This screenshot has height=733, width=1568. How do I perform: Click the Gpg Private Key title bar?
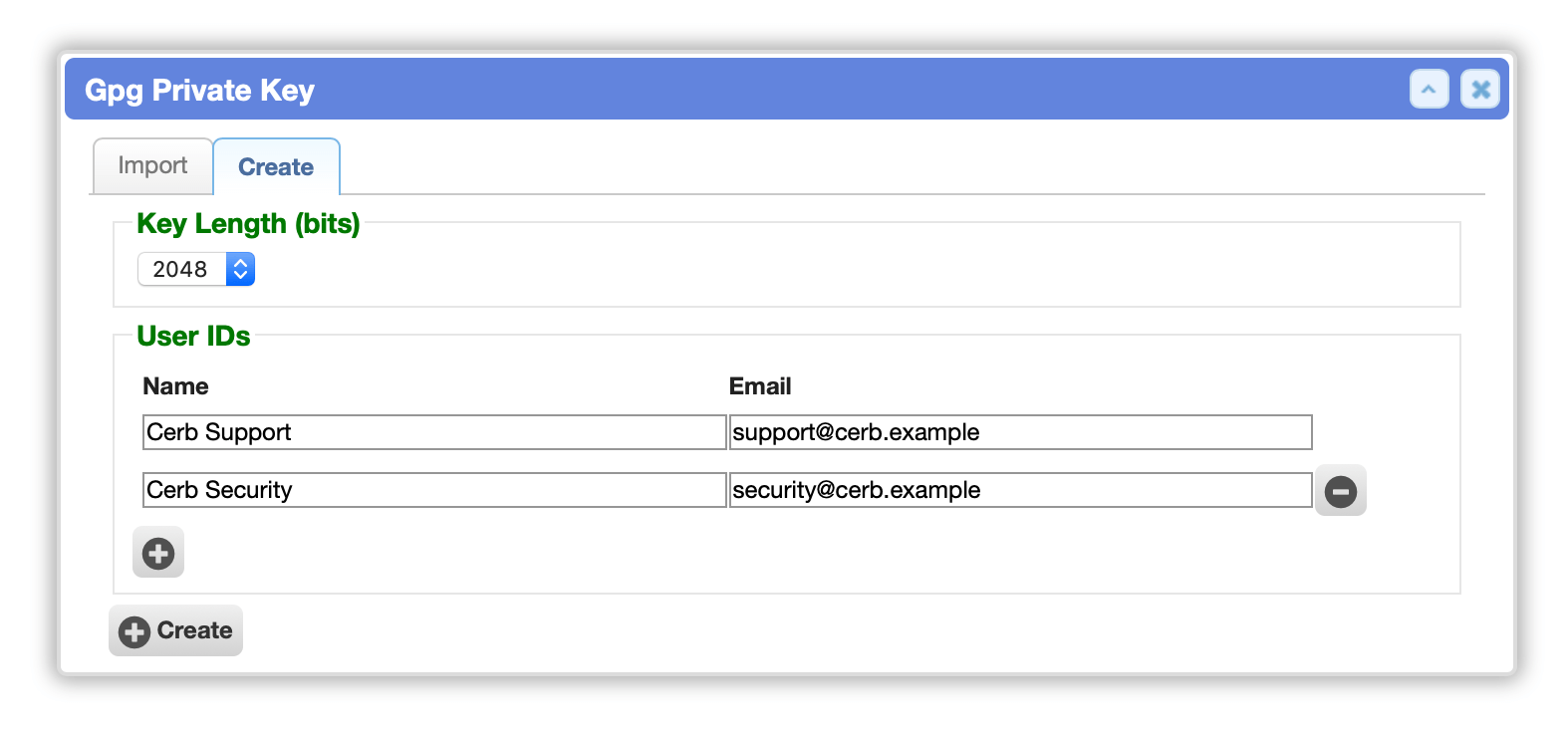point(786,90)
